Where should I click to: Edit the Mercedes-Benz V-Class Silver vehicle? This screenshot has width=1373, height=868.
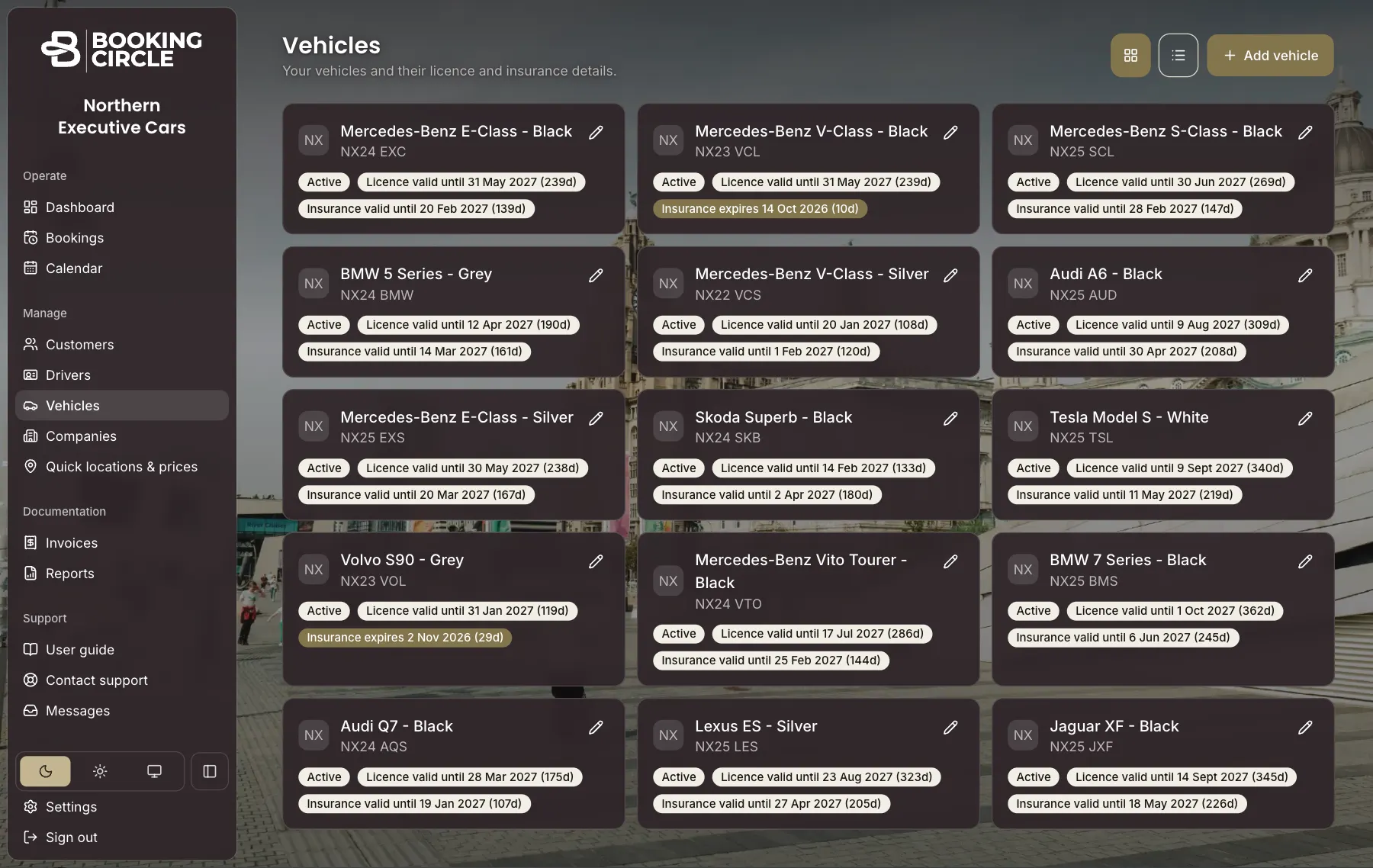pyautogui.click(x=950, y=275)
